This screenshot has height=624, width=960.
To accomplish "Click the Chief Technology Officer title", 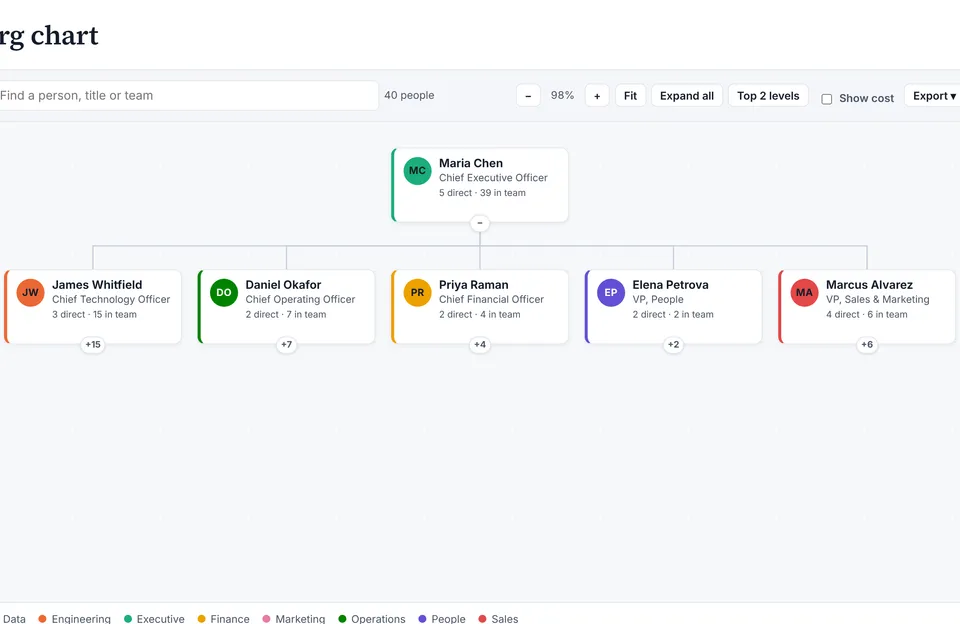I will coord(111,299).
